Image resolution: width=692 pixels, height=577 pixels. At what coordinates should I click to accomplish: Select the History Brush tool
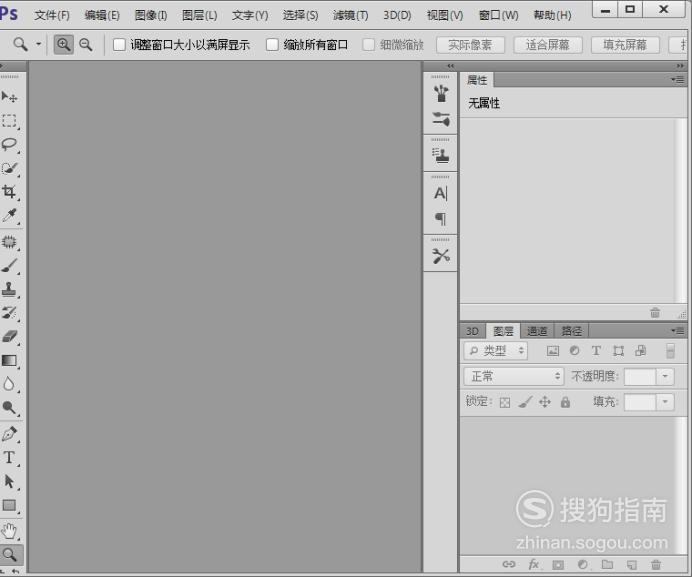[x=9, y=313]
